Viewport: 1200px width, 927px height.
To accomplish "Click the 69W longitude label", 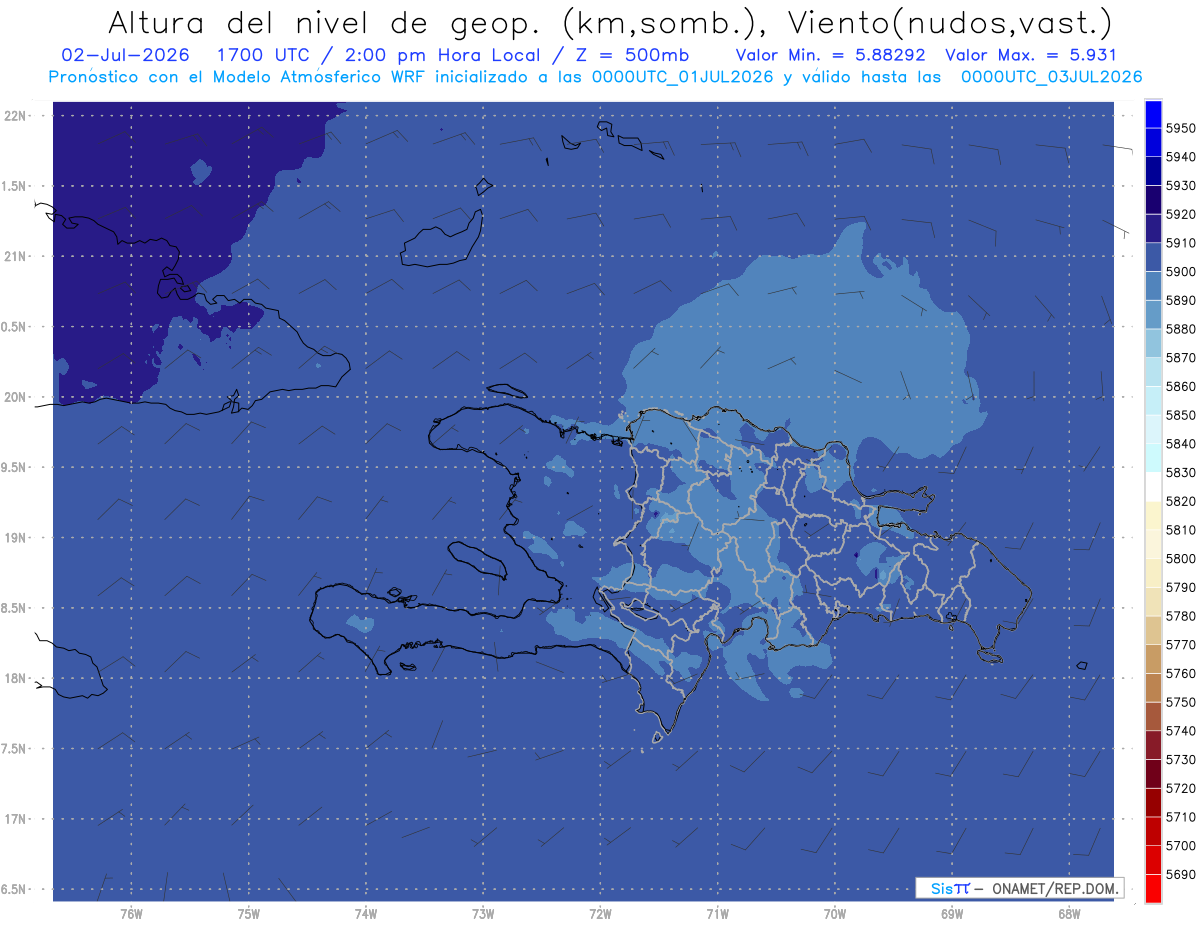I will click(x=951, y=912).
